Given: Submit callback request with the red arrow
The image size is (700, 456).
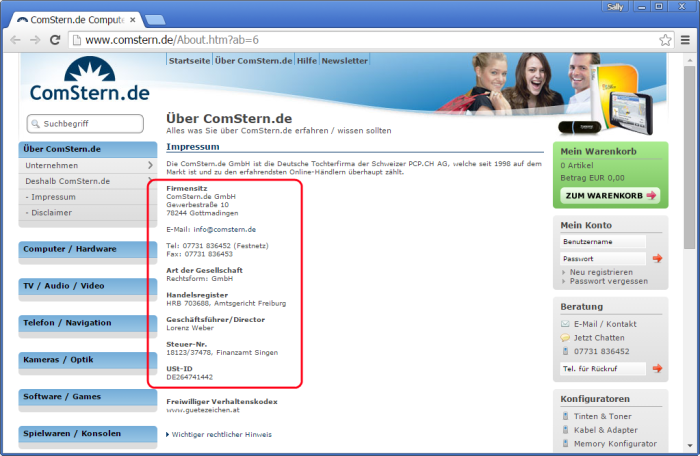Looking at the screenshot, I should [657, 368].
